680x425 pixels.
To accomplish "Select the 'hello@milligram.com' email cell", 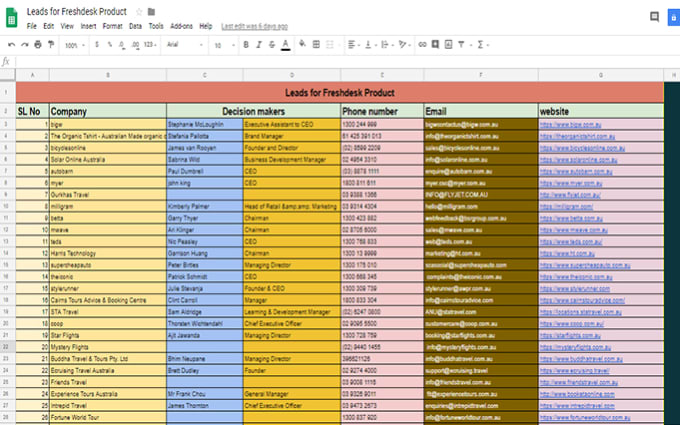I will coord(481,206).
